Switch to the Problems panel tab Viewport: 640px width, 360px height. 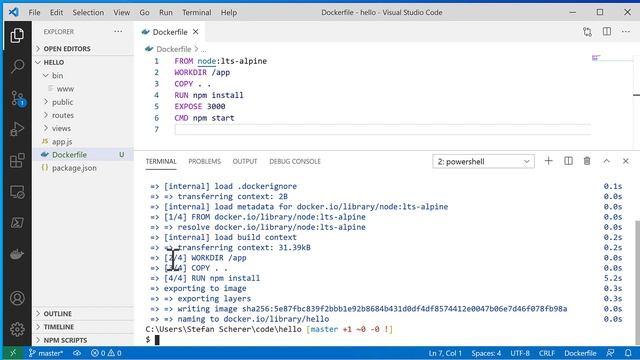(204, 162)
